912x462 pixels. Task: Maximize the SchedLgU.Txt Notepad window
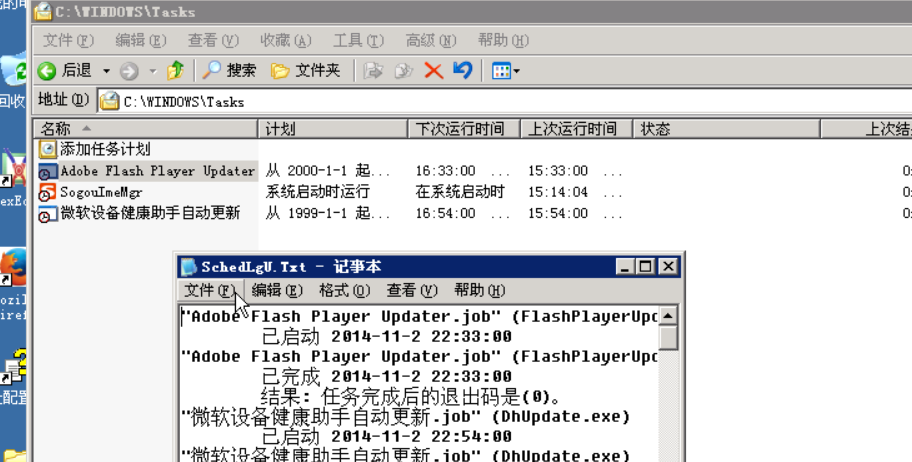click(x=645, y=266)
